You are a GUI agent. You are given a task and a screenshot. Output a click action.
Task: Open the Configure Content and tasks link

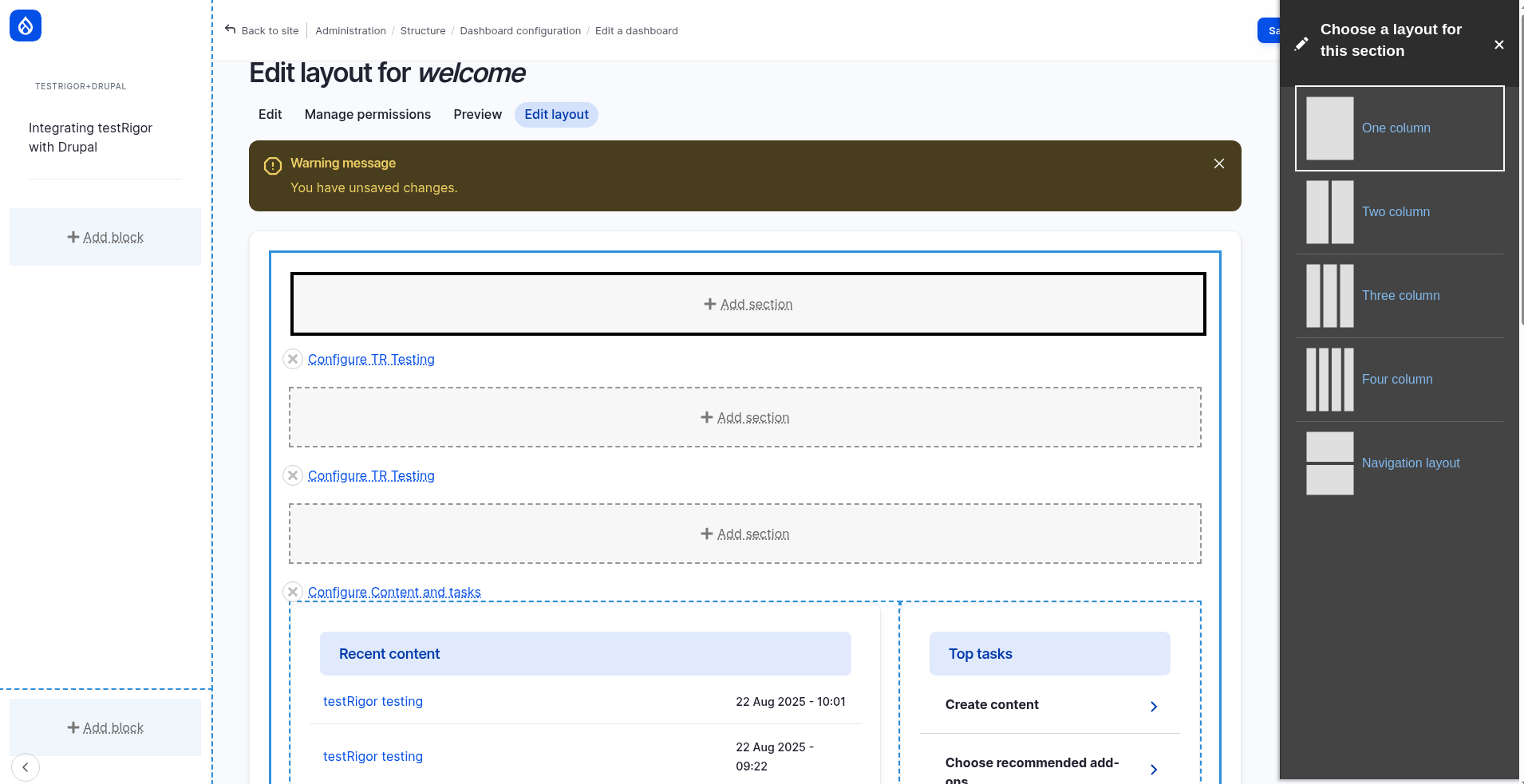pos(394,592)
